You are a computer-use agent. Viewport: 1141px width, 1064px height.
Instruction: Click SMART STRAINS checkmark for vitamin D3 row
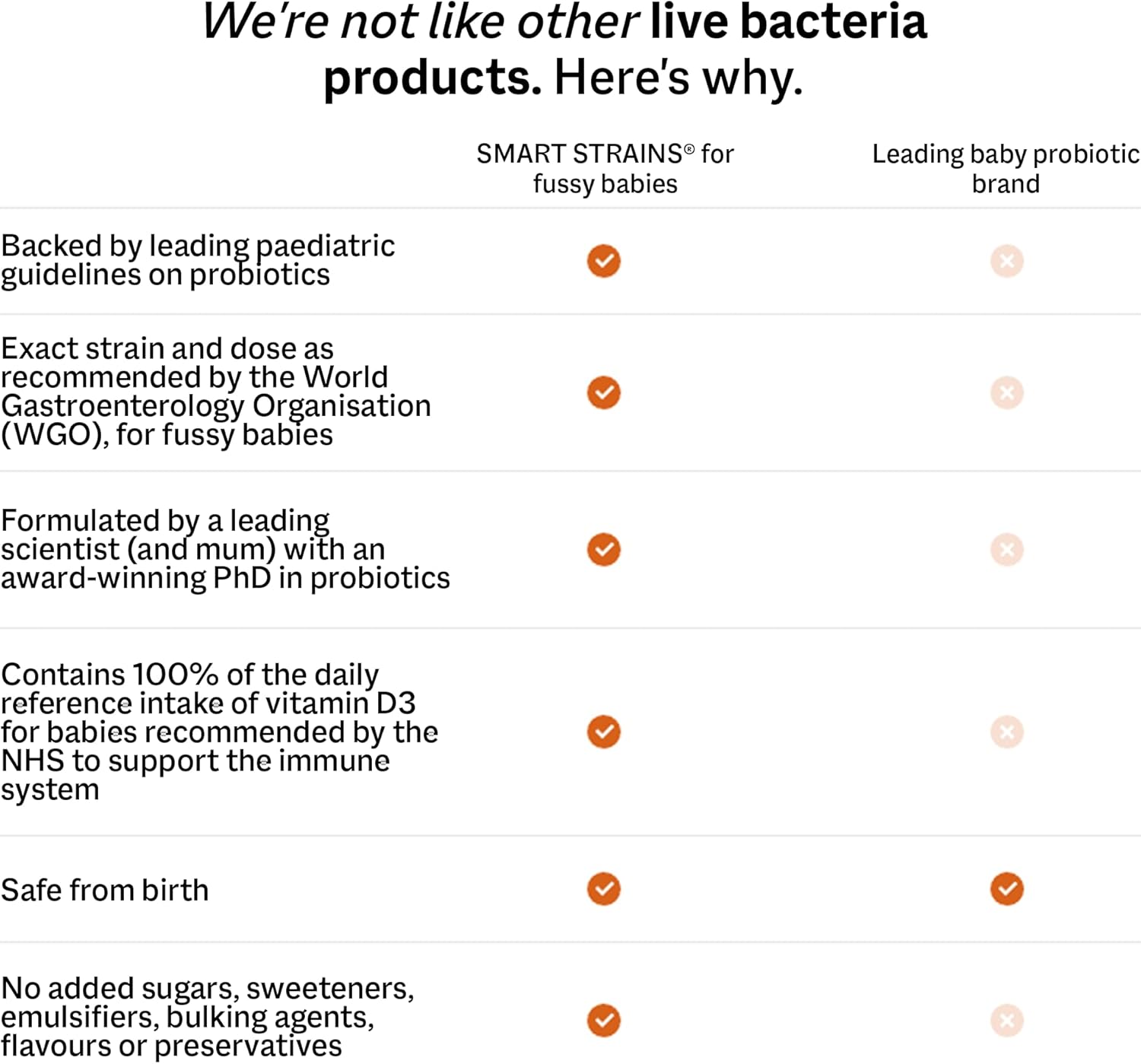point(604,732)
